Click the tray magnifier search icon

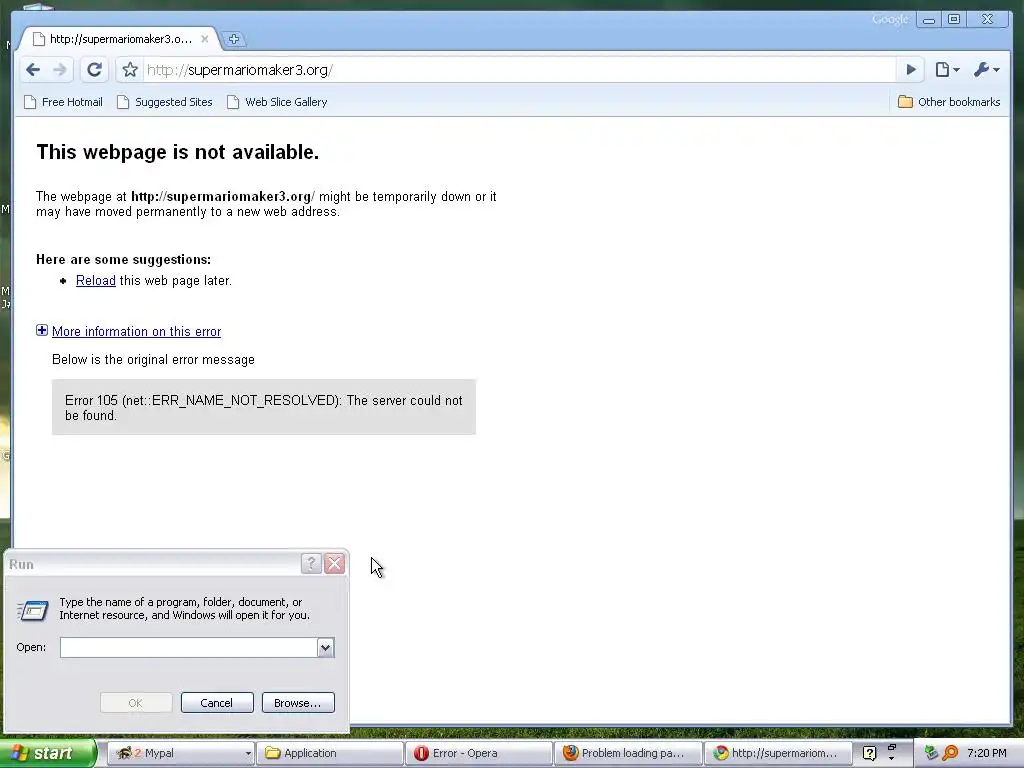[950, 753]
